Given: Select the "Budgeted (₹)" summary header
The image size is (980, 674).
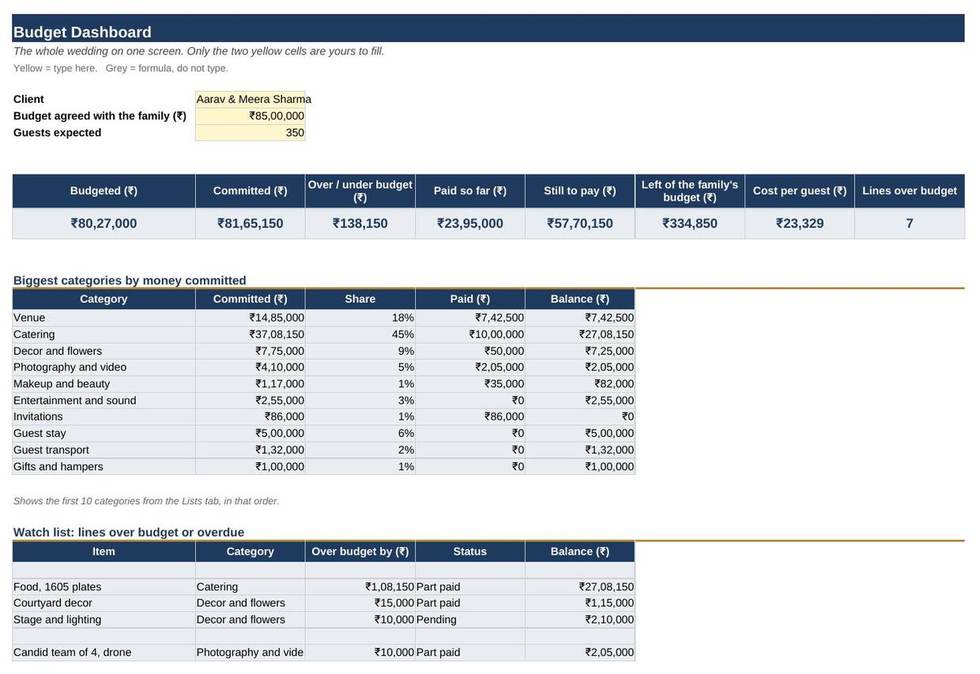Looking at the screenshot, I should 104,191.
